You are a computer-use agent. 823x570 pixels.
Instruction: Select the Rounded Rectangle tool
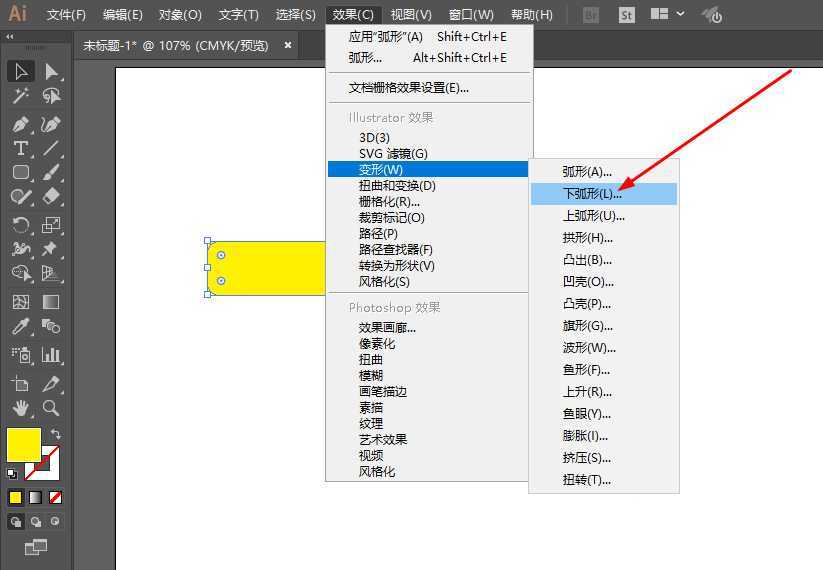[x=21, y=173]
